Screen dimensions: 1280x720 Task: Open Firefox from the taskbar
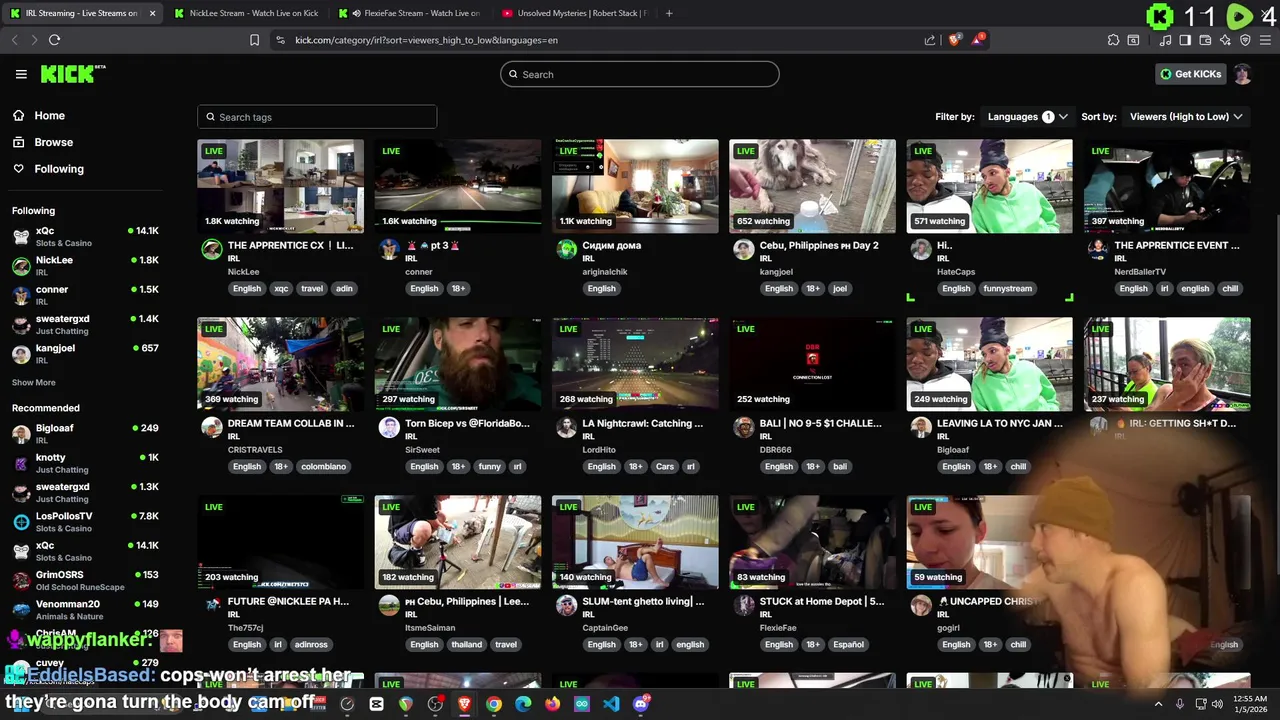[553, 704]
